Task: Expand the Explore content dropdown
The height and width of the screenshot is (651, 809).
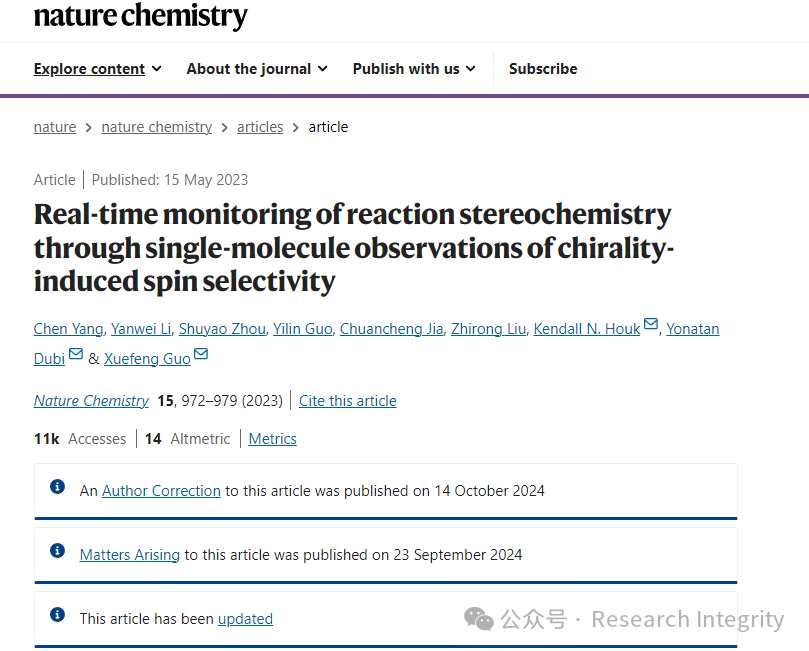Action: click(x=98, y=69)
